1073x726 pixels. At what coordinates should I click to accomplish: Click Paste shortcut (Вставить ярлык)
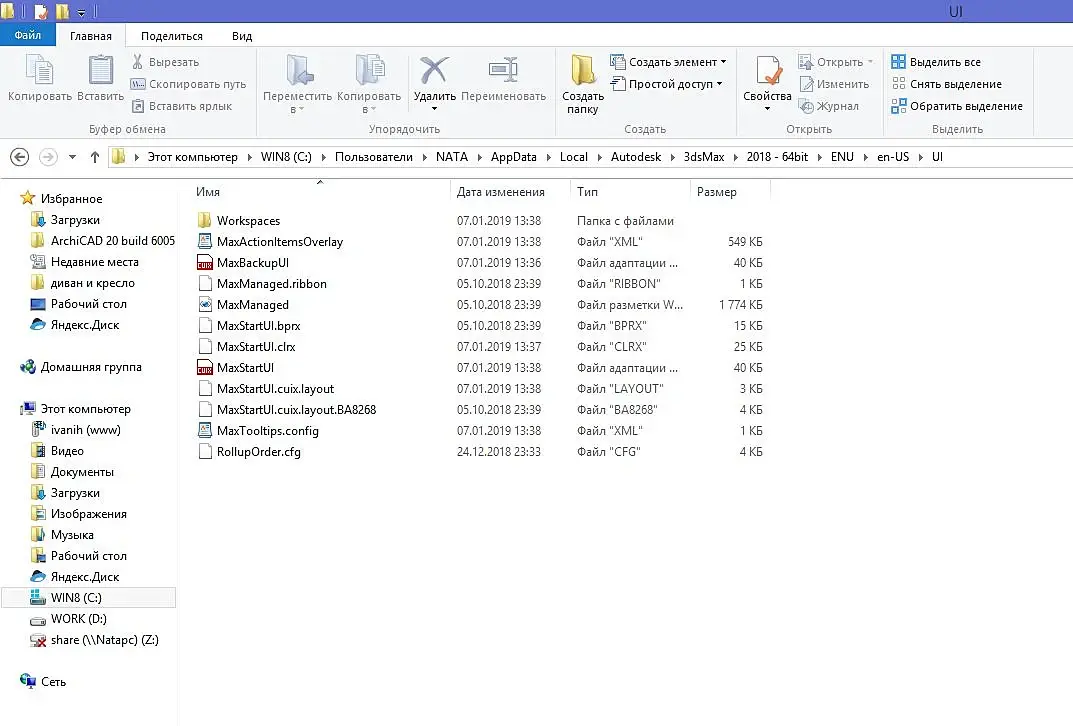(181, 105)
